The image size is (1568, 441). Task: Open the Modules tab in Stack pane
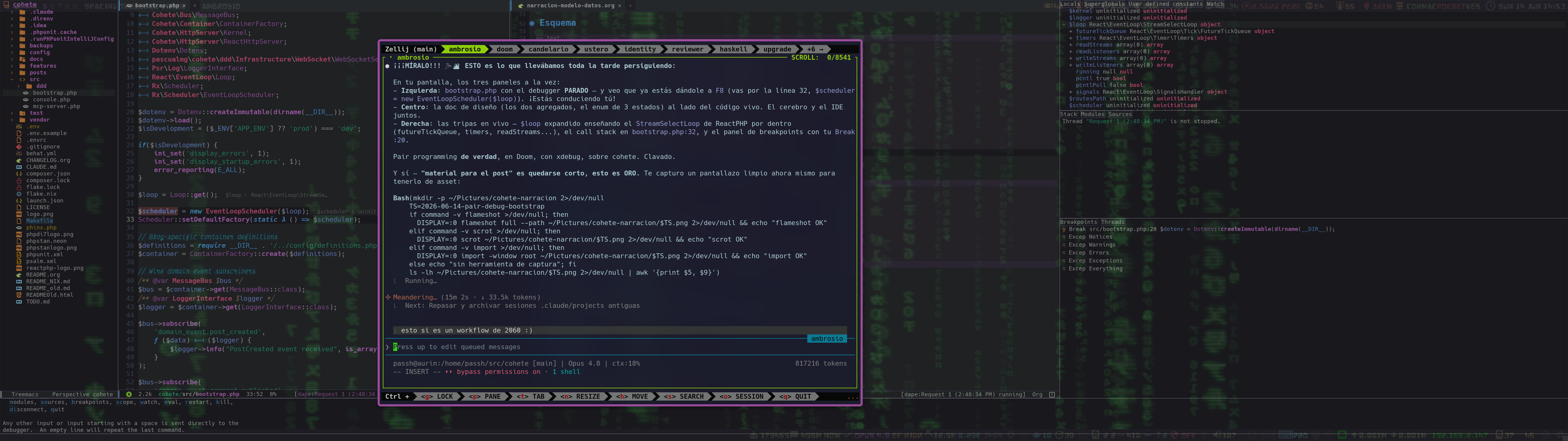pos(1092,115)
